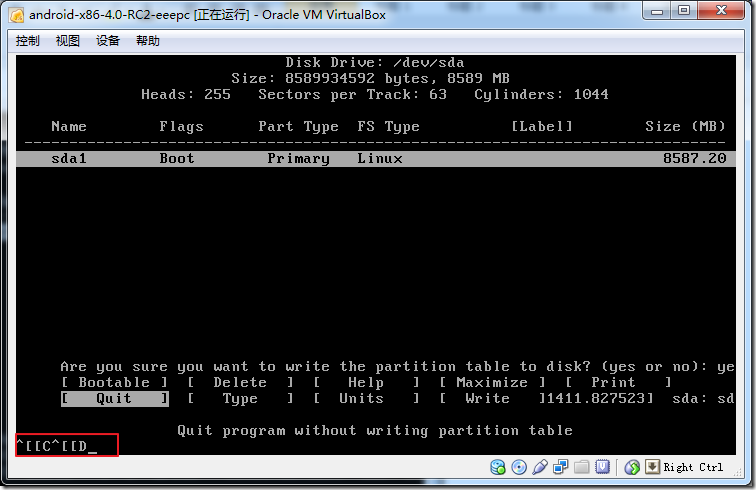Click the Flags column header
The image size is (756, 490).
[181, 127]
